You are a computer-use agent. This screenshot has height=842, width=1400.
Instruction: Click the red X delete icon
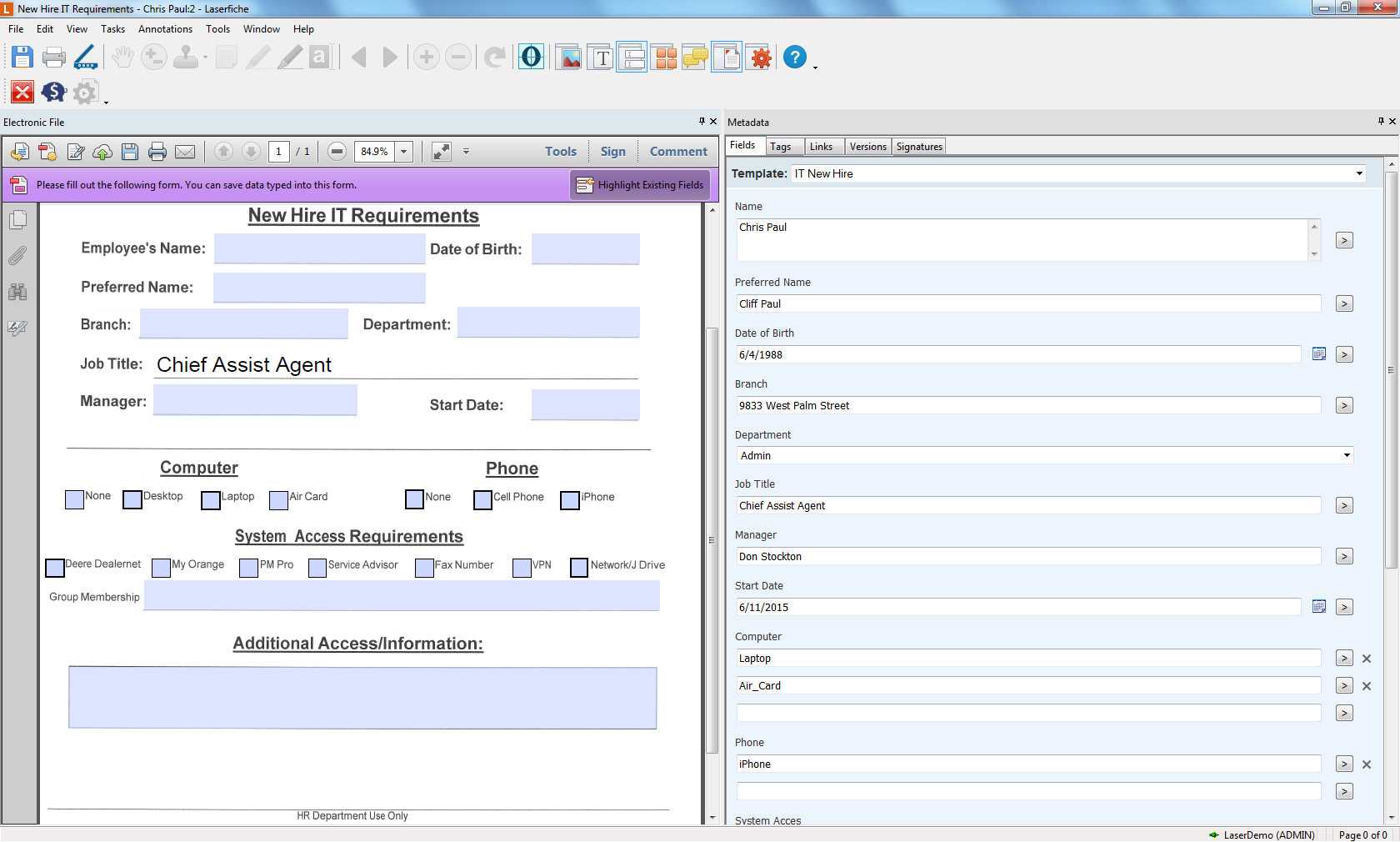[x=22, y=92]
